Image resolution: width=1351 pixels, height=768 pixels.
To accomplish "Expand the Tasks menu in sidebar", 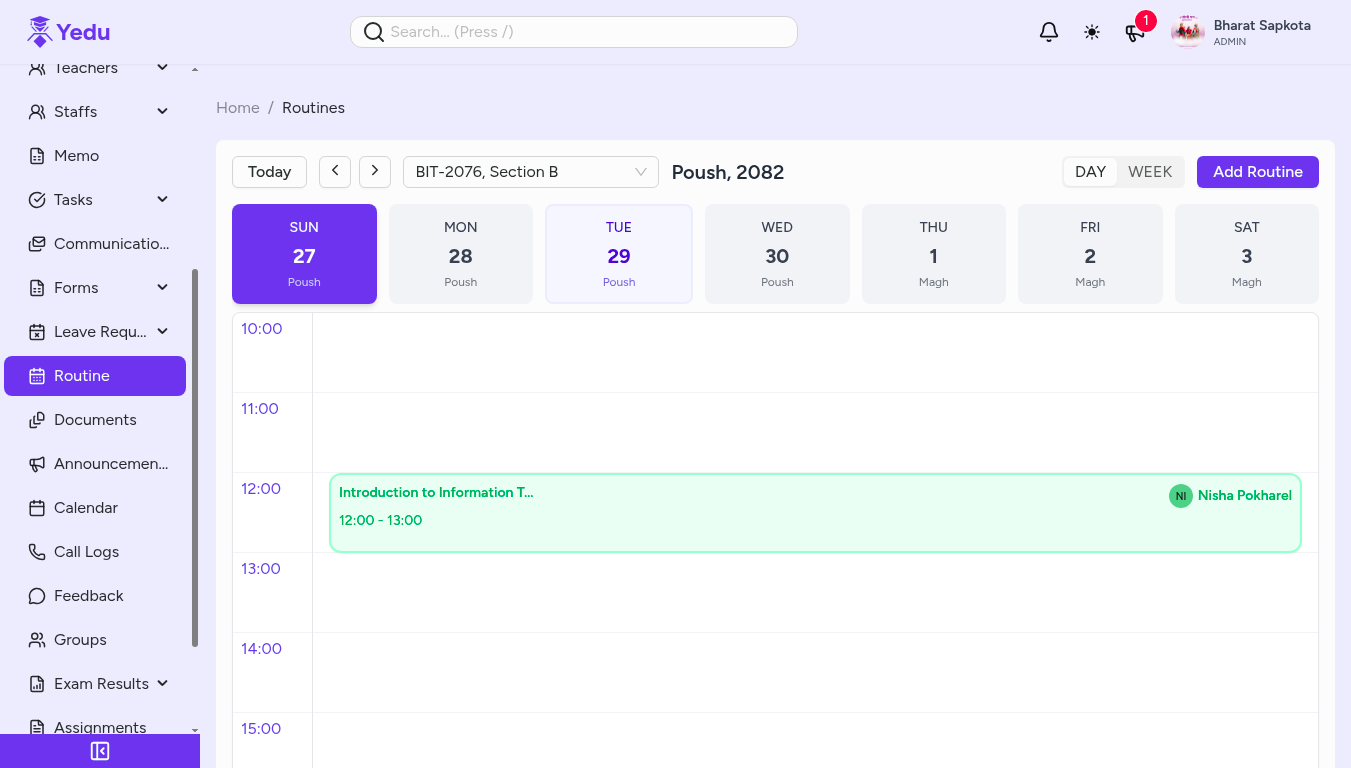I will (x=95, y=199).
